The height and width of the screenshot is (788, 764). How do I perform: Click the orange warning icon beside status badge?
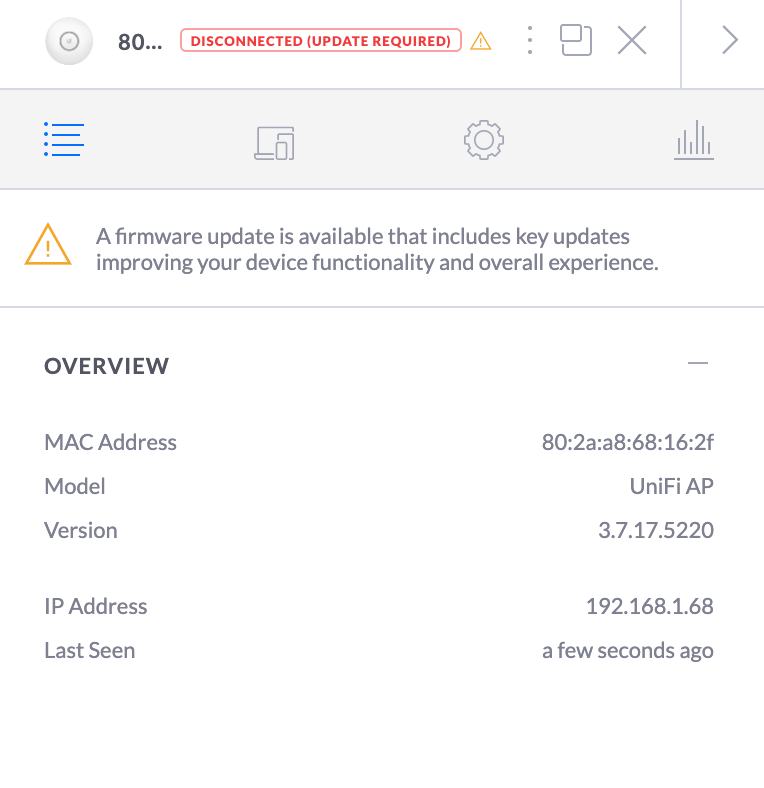481,41
